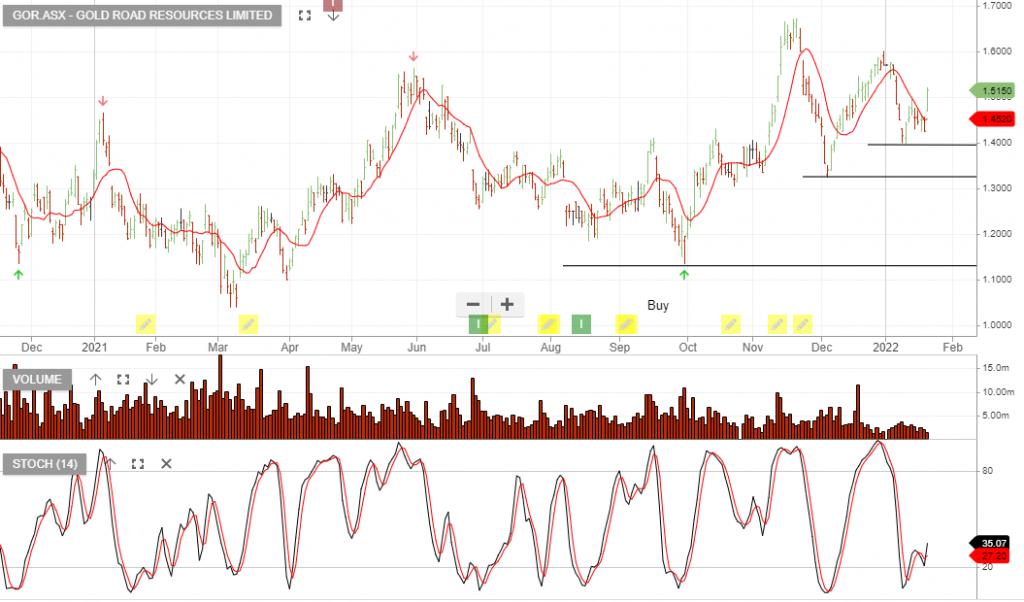Viewport: 1024px width, 602px height.
Task: Select the green 1.5150 price tag
Action: (x=992, y=91)
